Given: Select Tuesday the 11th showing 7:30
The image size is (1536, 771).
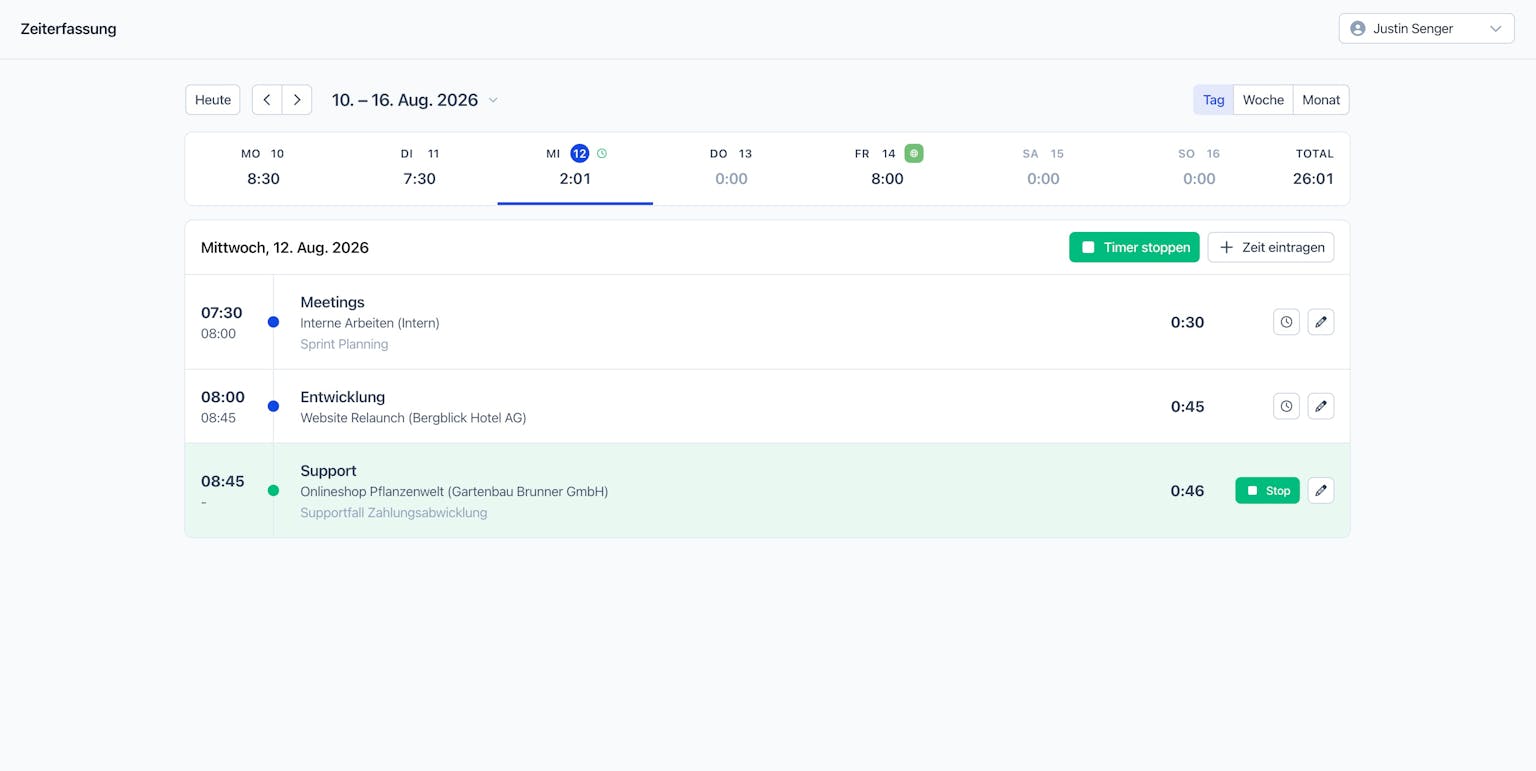Looking at the screenshot, I should [419, 167].
